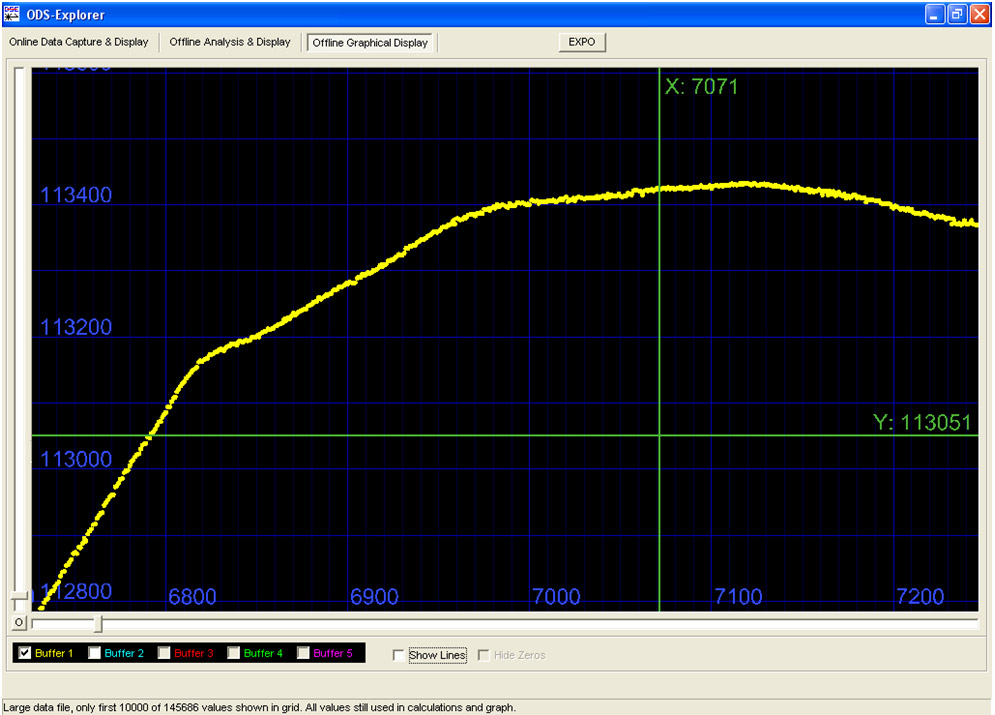Toggle Buffer 1 checkbox

tap(25, 652)
